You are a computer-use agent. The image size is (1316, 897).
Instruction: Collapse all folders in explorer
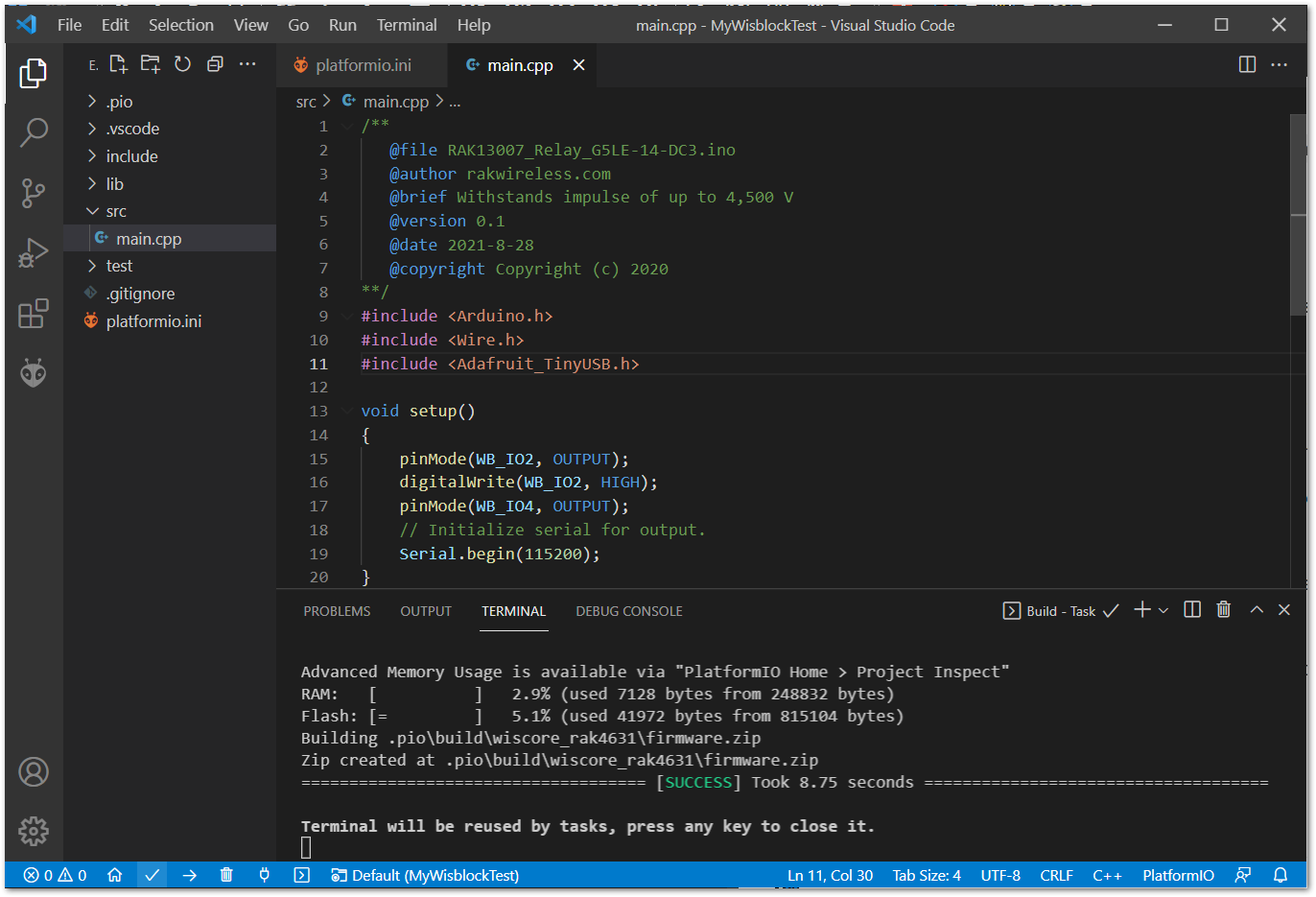tap(215, 64)
